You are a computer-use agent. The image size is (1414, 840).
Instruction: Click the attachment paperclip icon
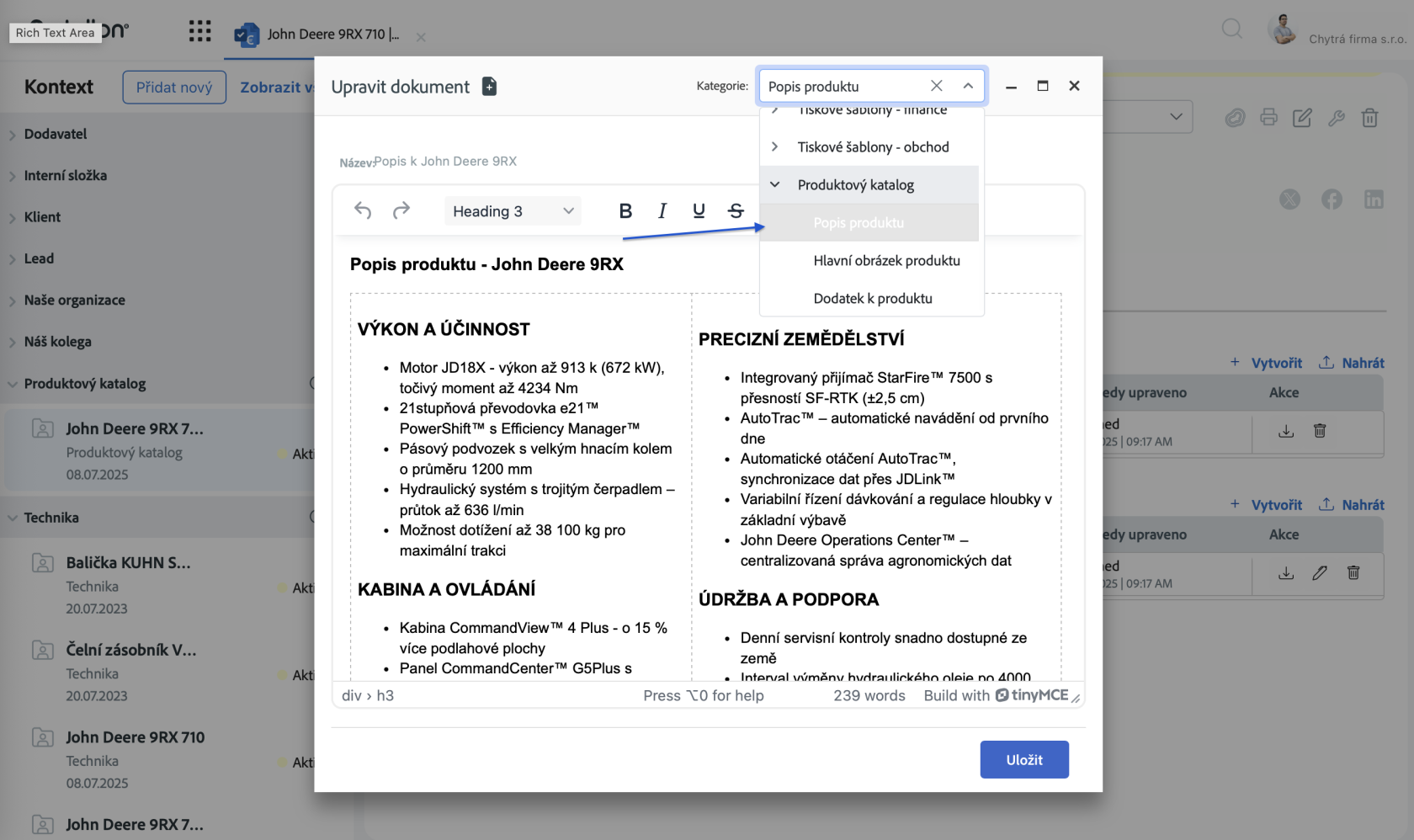[x=1235, y=118]
